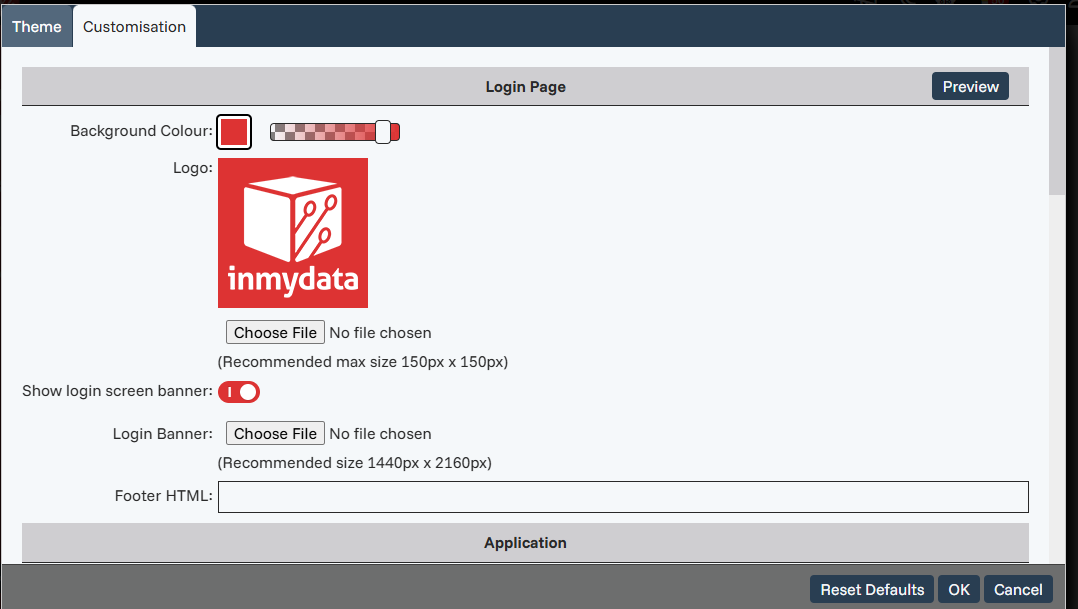Click the Application section header

coord(525,543)
